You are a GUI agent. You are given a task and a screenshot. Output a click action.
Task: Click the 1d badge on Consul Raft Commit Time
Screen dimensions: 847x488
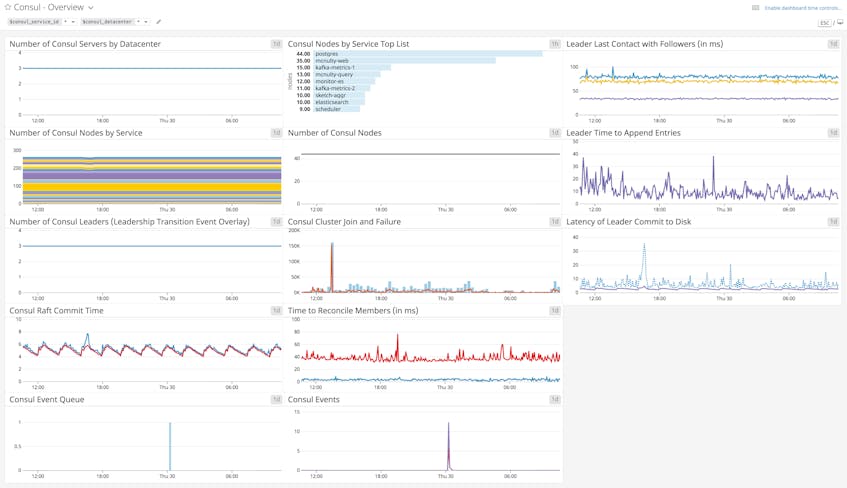[276, 311]
